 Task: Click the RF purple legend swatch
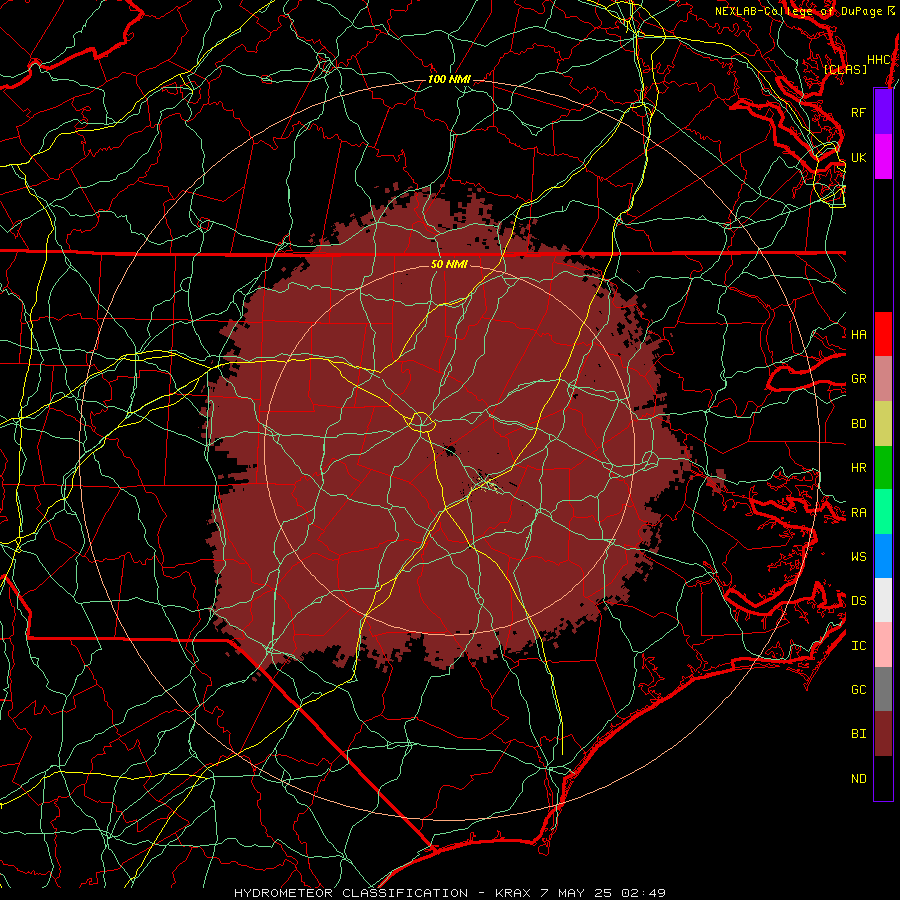[x=883, y=112]
